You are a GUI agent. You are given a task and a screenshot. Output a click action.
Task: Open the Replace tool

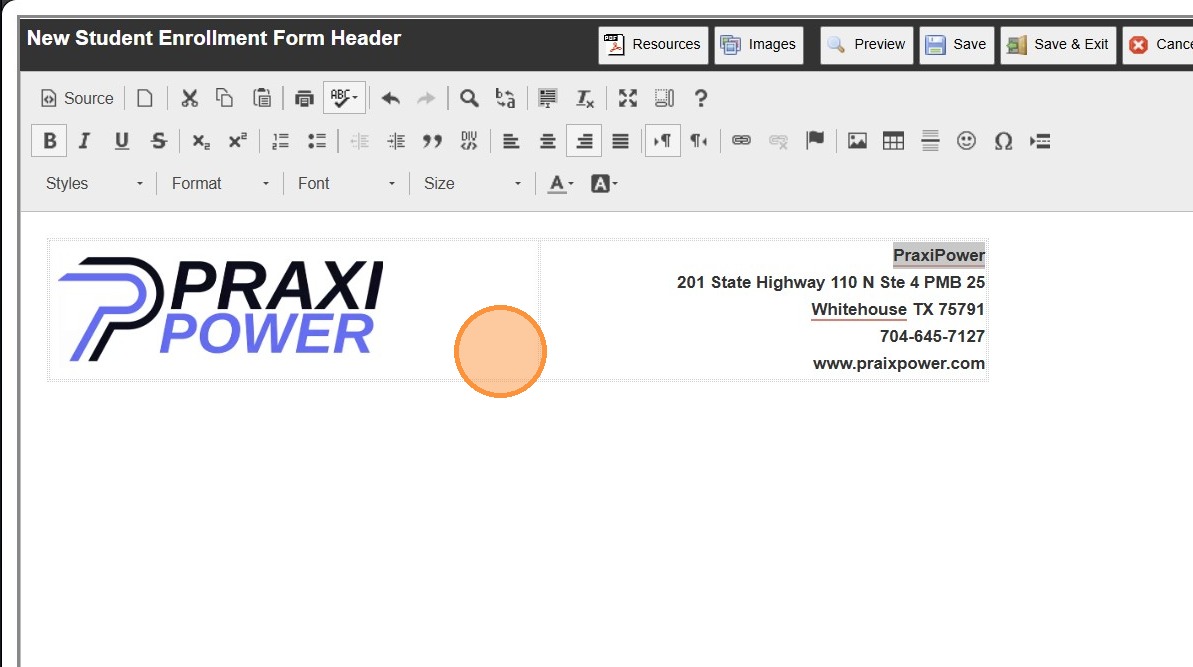(505, 98)
